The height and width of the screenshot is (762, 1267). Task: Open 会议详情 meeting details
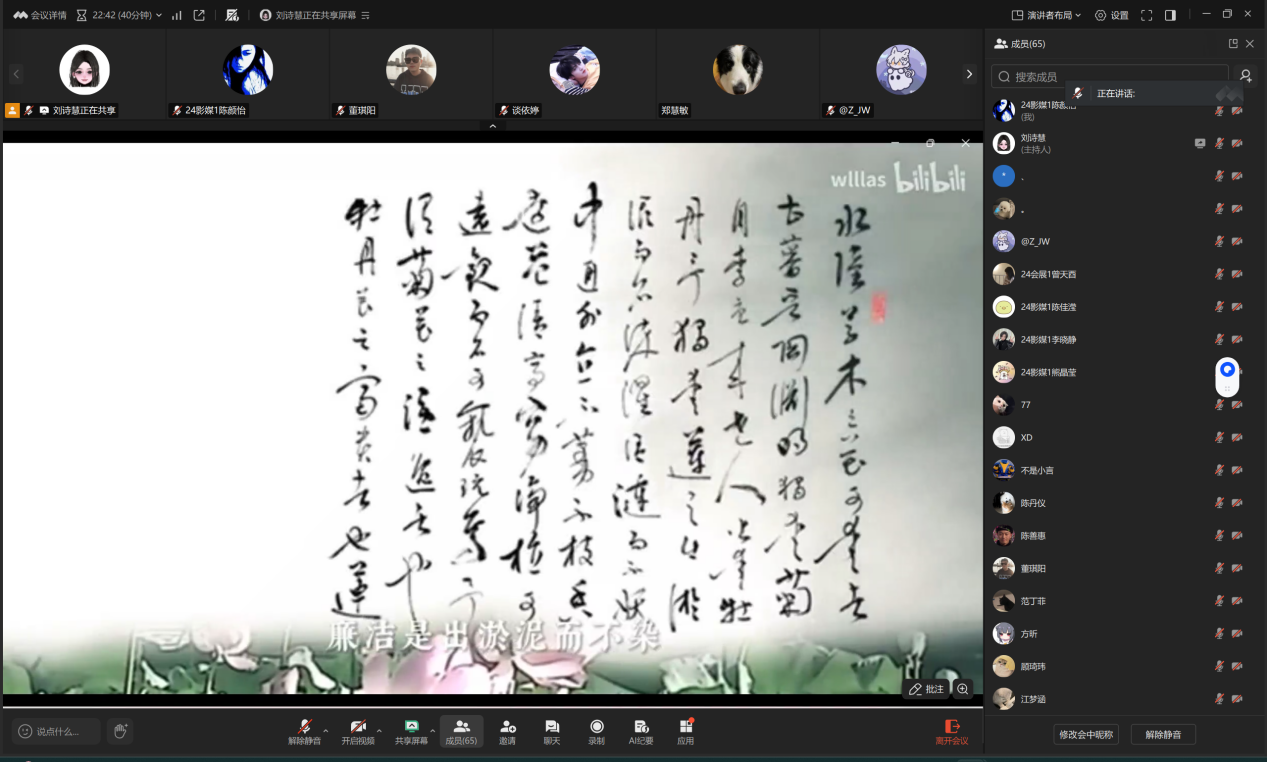(40, 15)
